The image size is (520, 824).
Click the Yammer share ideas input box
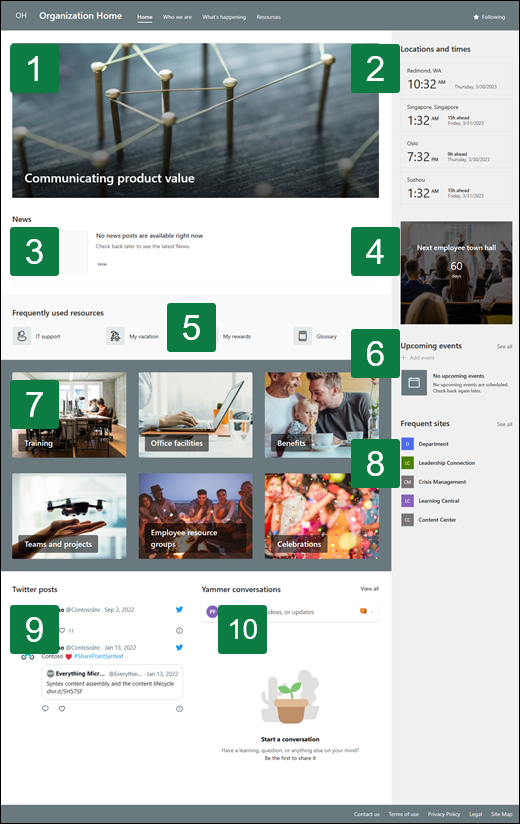click(x=290, y=612)
